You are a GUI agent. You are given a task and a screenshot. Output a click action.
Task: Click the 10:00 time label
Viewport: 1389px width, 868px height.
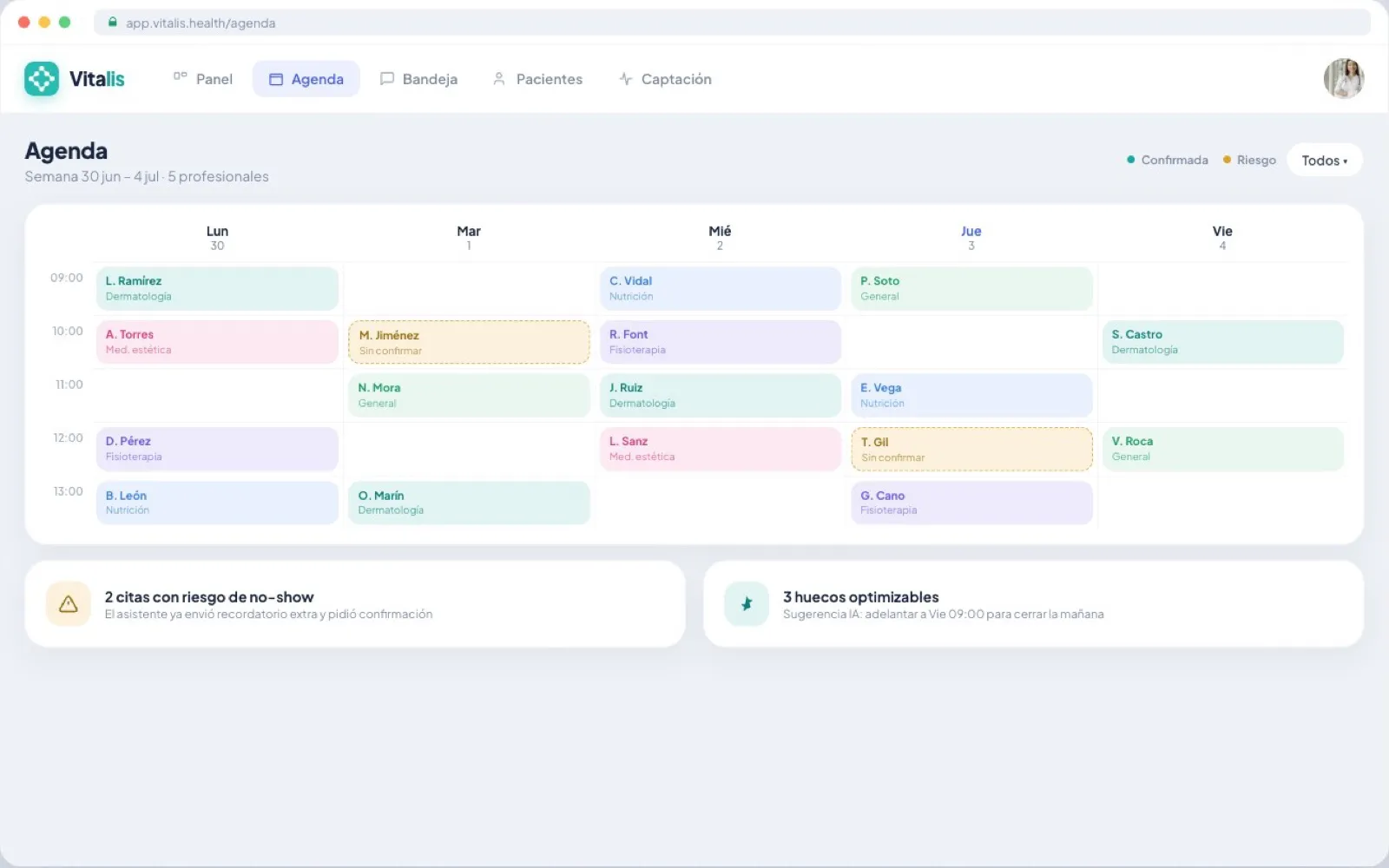68,331
